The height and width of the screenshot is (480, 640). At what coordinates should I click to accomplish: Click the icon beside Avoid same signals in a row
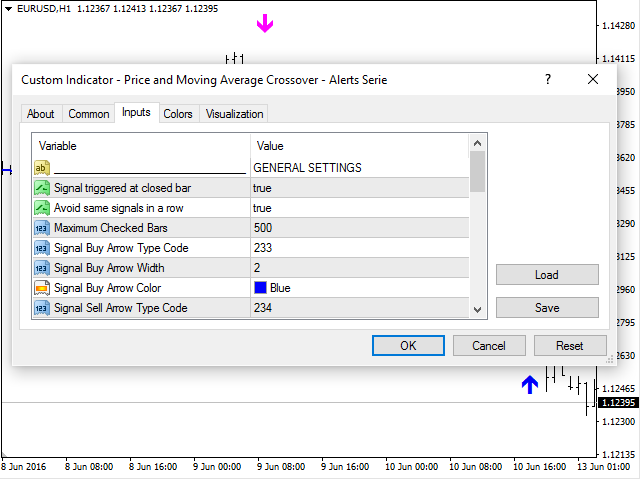[x=42, y=208]
